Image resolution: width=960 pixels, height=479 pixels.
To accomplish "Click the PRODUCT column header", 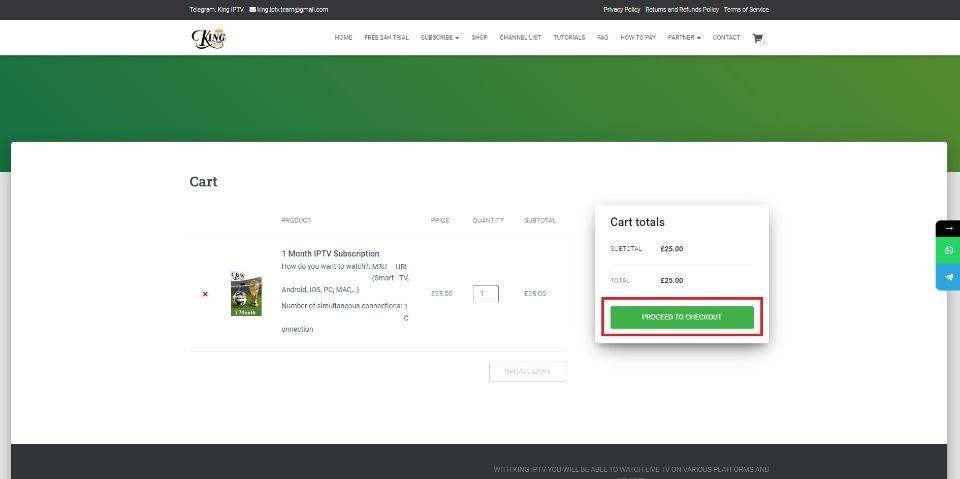I will tap(296, 221).
